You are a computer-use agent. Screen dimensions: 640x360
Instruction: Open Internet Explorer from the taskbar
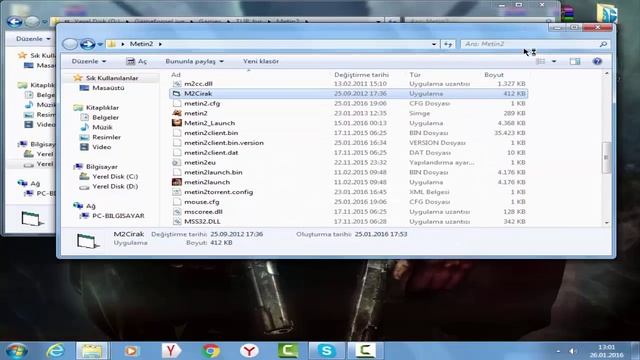(56, 351)
